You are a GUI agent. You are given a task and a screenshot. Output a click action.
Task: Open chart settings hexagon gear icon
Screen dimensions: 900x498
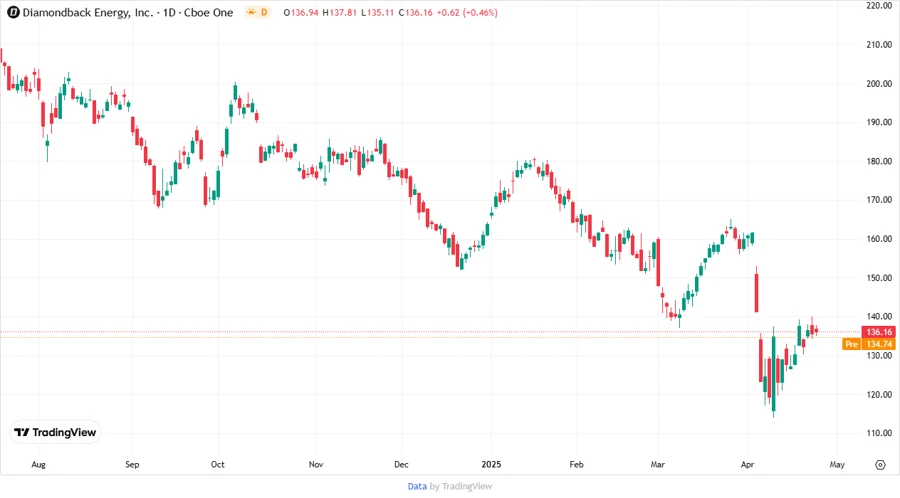[880, 465]
